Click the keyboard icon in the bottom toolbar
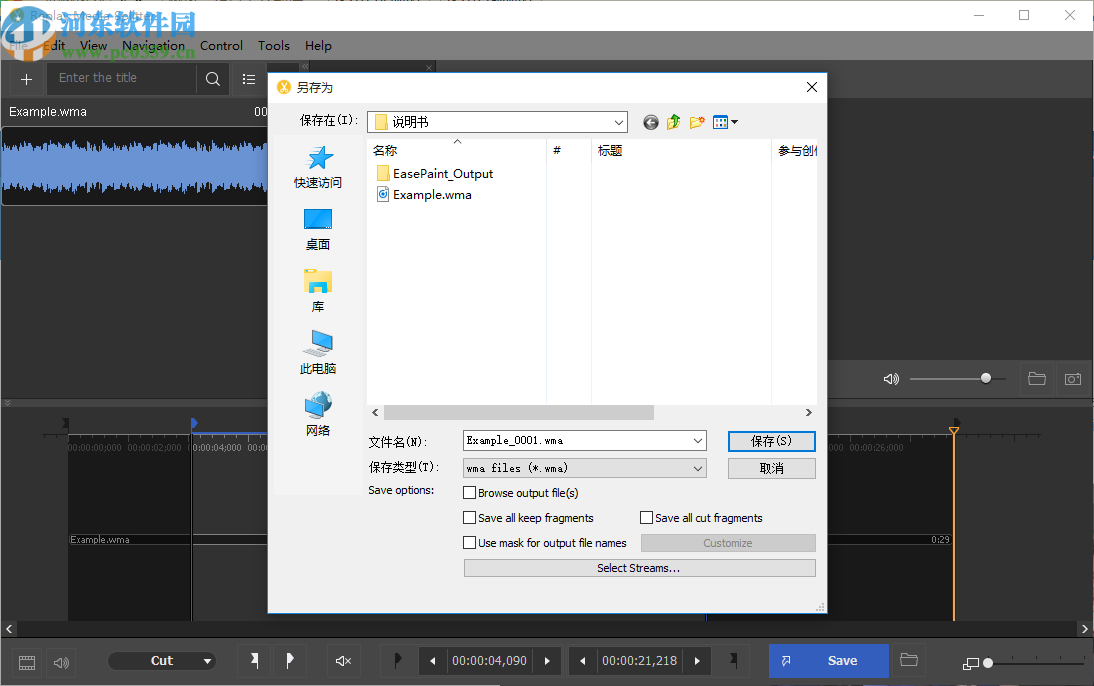This screenshot has width=1094, height=686. click(x=26, y=661)
